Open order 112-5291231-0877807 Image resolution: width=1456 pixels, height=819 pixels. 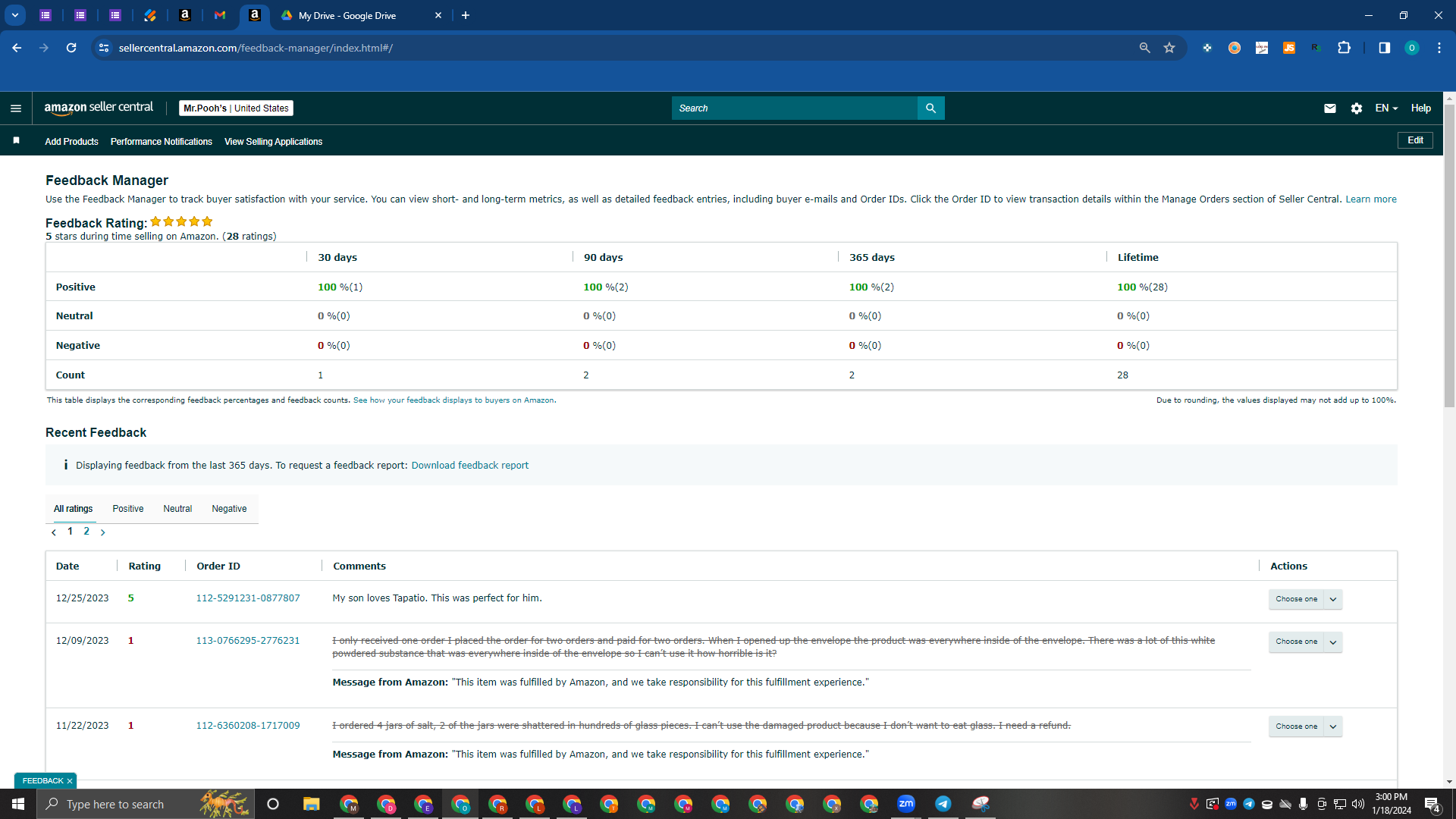tap(248, 598)
